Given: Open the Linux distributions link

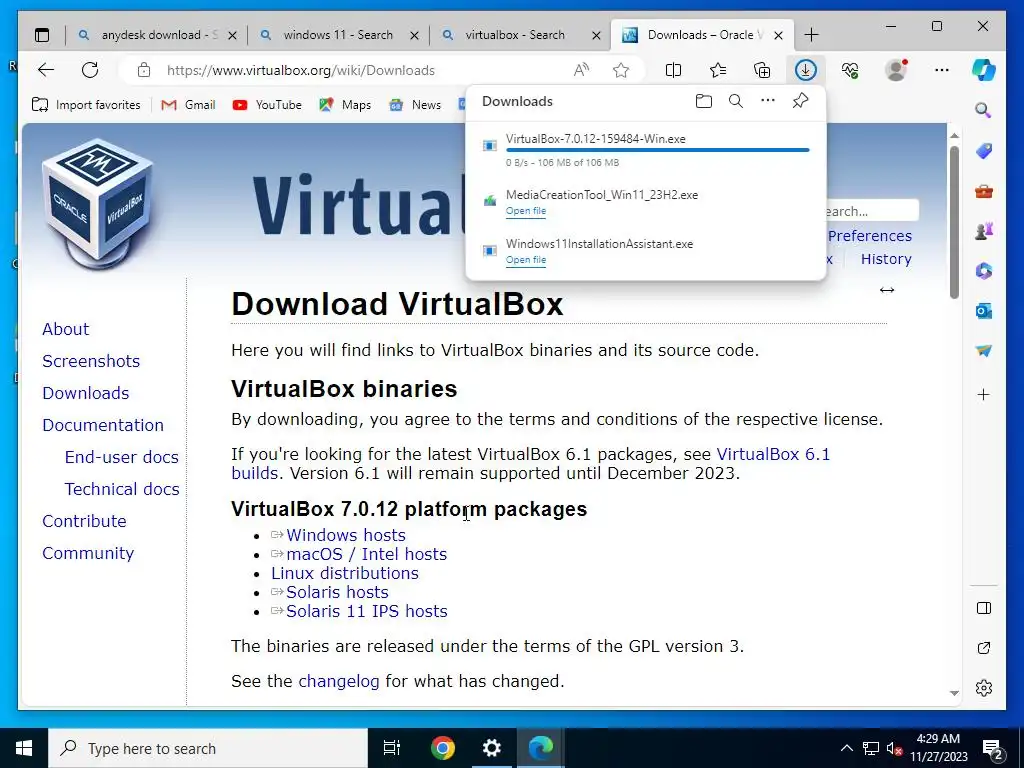Looking at the screenshot, I should click(345, 573).
